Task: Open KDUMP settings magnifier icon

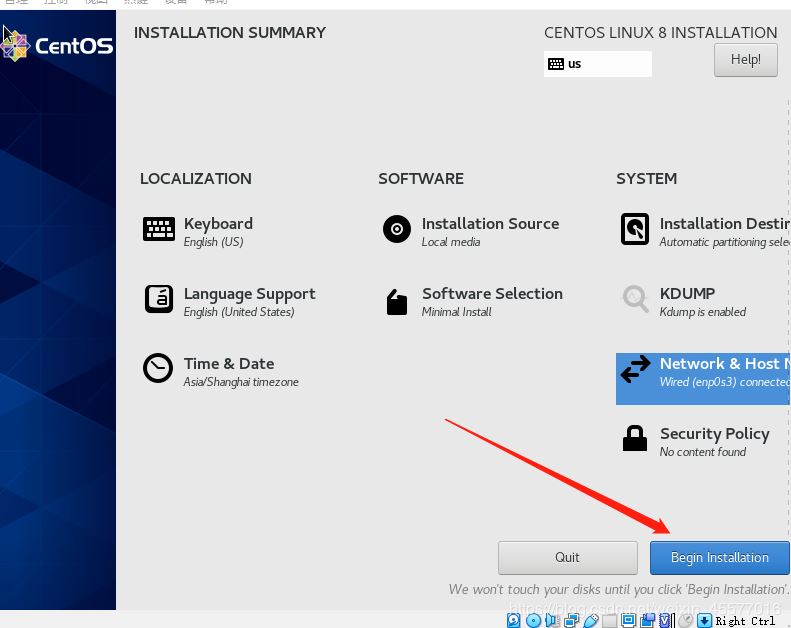Action: click(x=635, y=299)
